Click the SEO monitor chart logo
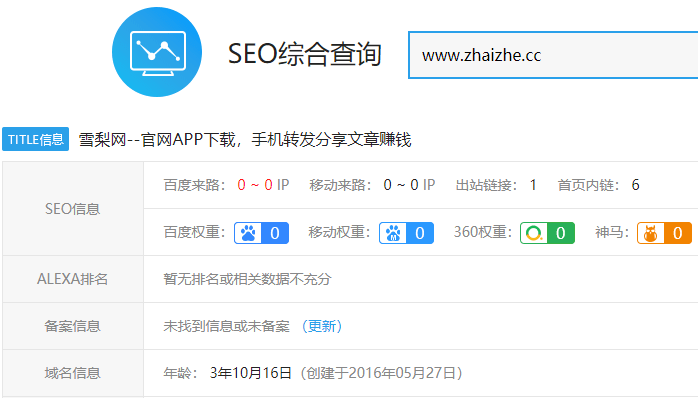 tap(157, 52)
